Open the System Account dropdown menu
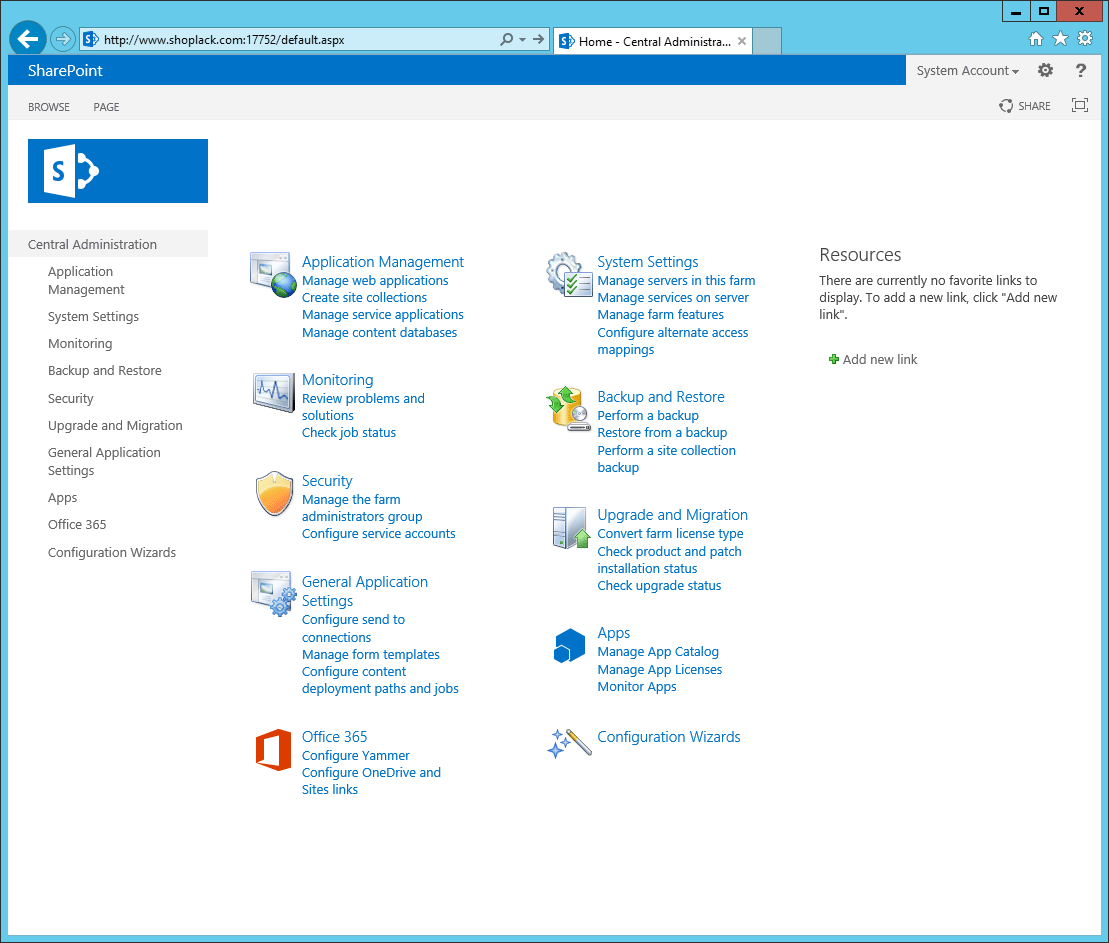The width and height of the screenshot is (1109, 943). coord(968,71)
